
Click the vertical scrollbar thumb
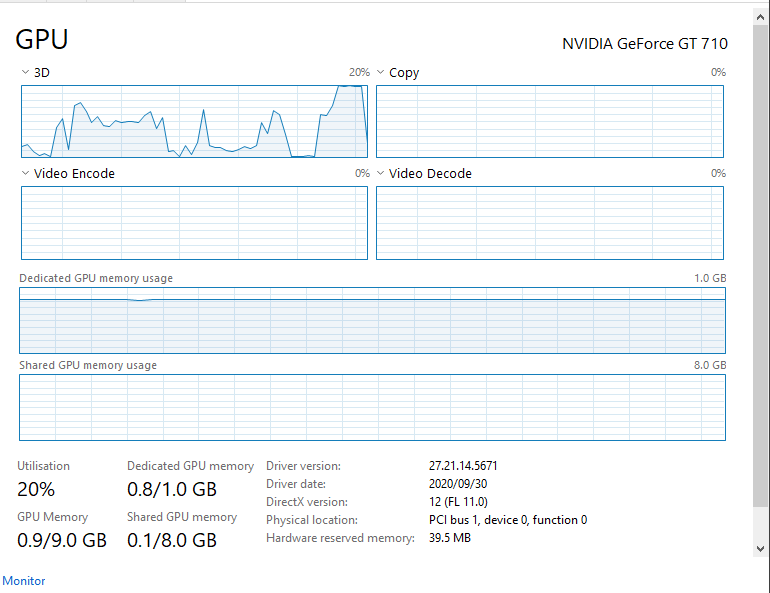[761, 266]
